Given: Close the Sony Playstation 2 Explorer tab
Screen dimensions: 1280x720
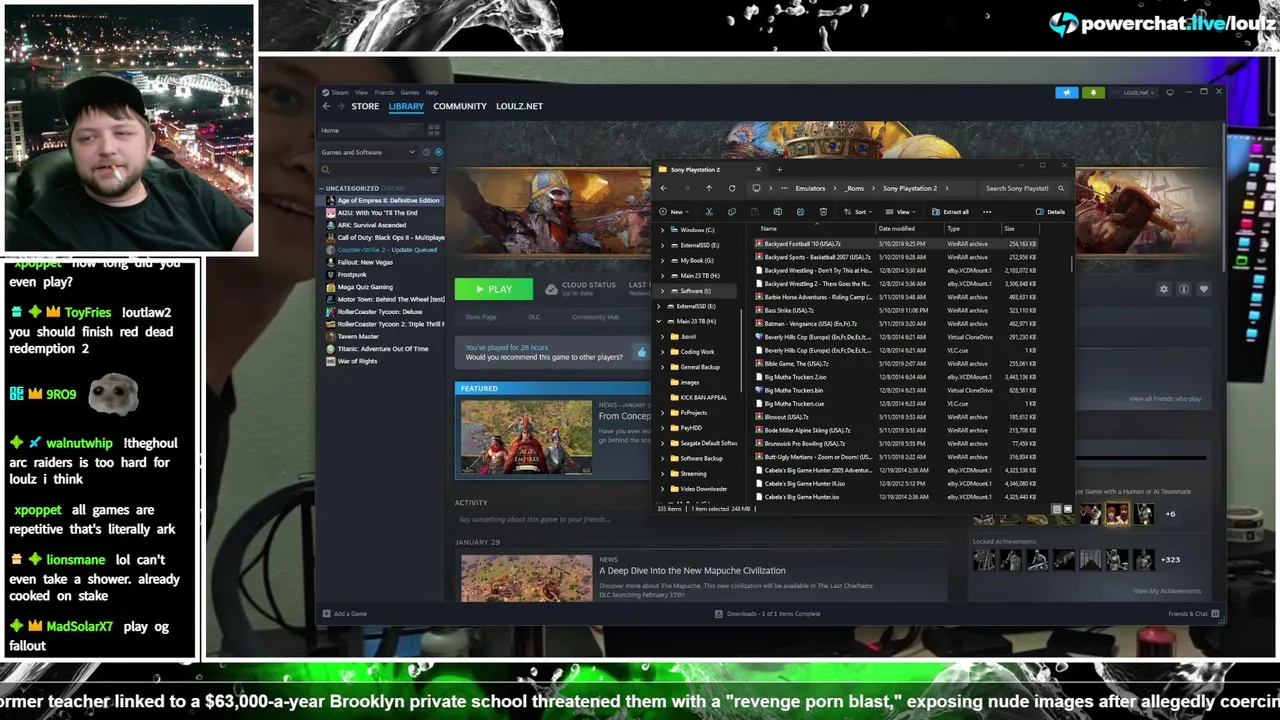Looking at the screenshot, I should (758, 169).
